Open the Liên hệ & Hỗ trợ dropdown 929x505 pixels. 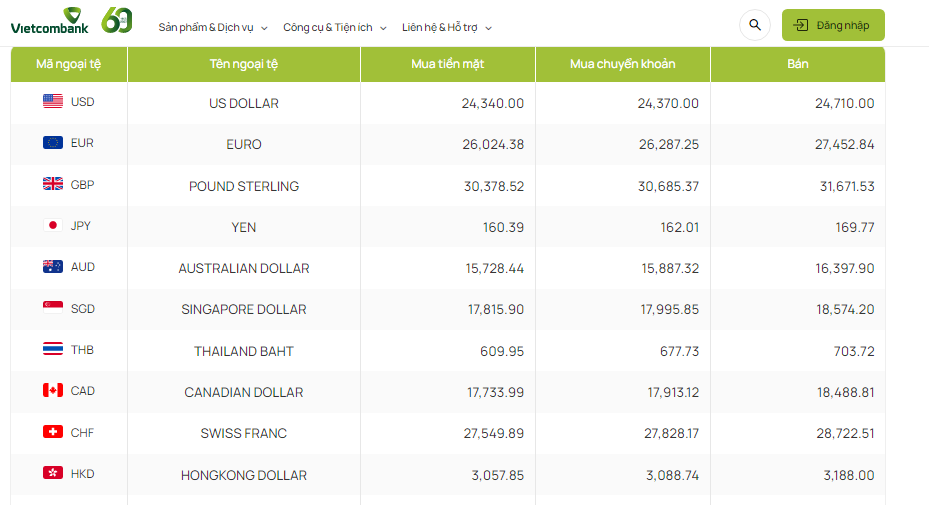coord(447,27)
